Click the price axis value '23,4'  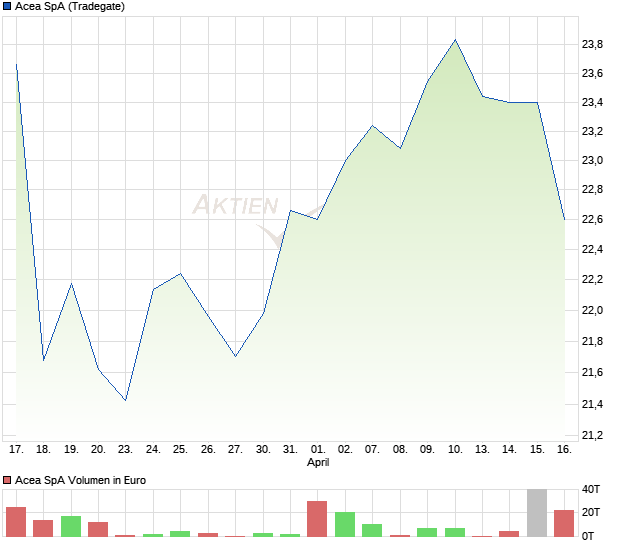592,102
